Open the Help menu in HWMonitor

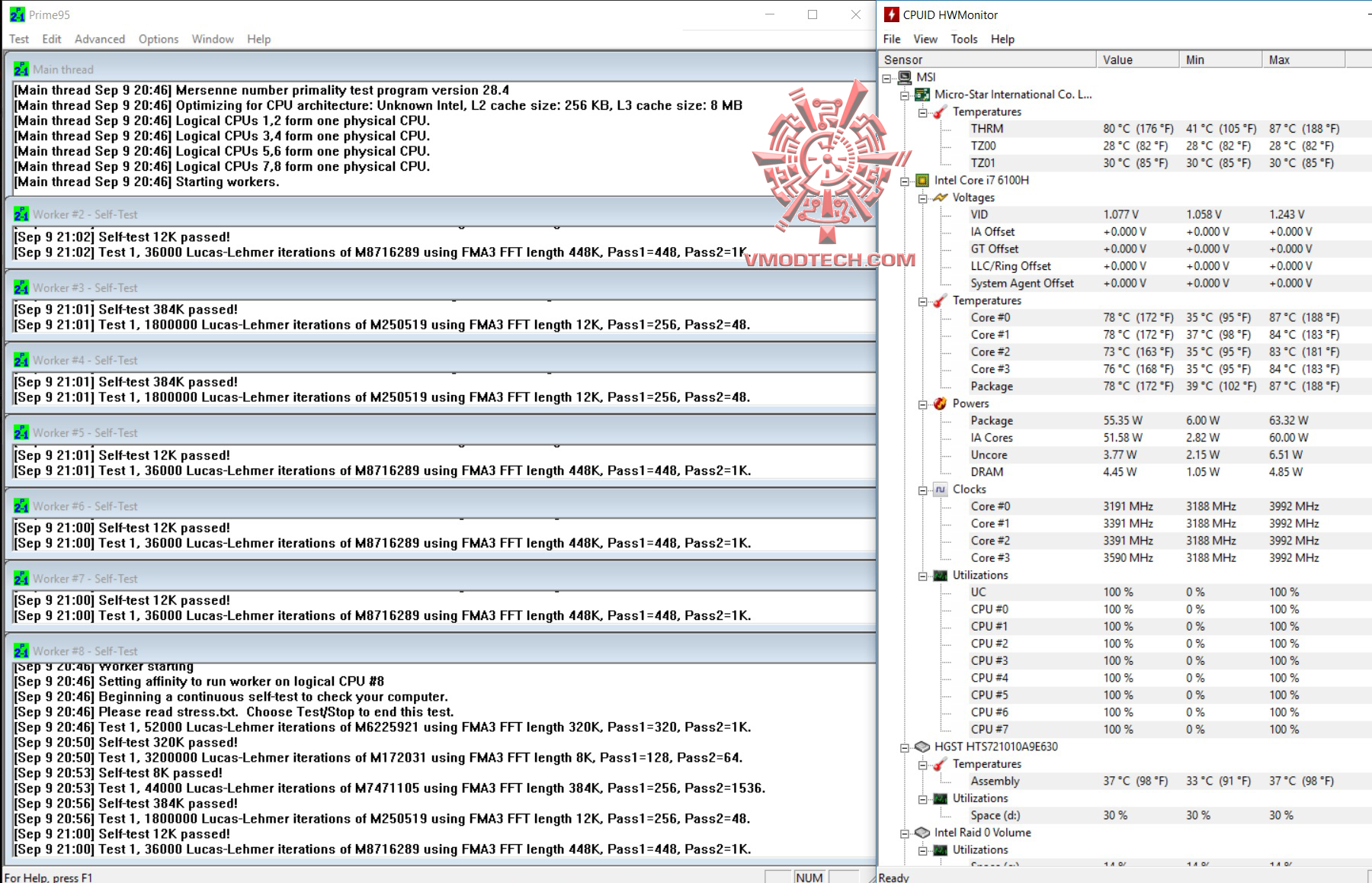1002,39
